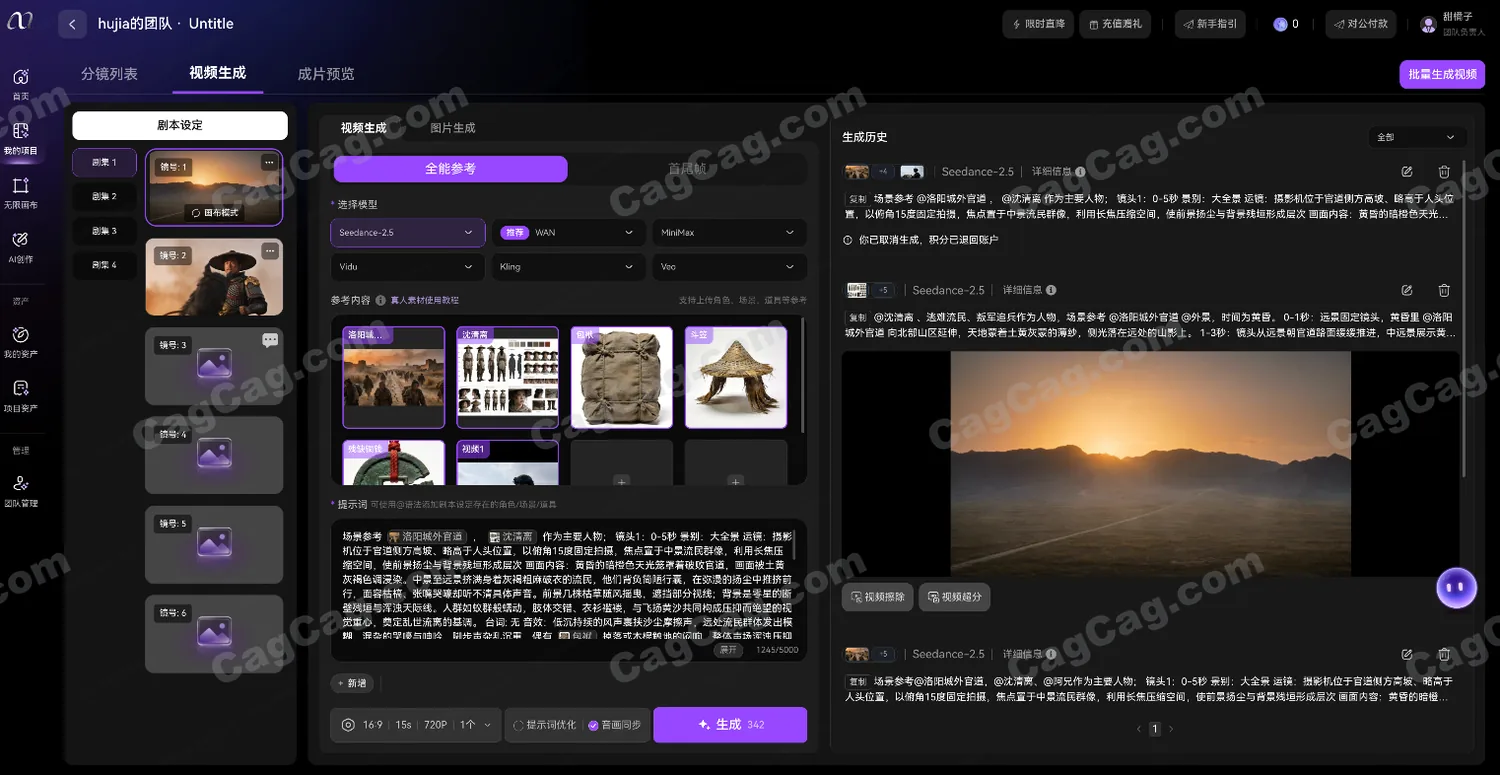1500x775 pixels.
Task: Open the 图片生成 sub-tab
Action: click(x=453, y=128)
